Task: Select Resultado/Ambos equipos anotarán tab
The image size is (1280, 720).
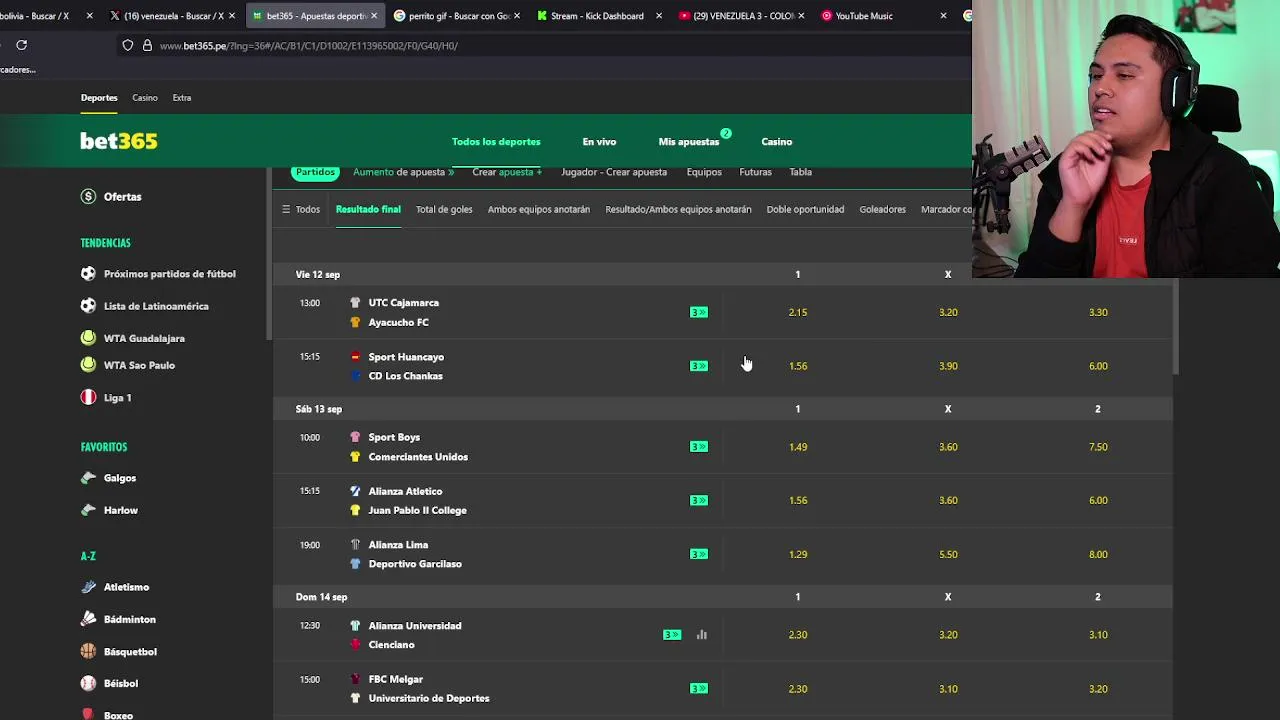Action: [x=678, y=209]
